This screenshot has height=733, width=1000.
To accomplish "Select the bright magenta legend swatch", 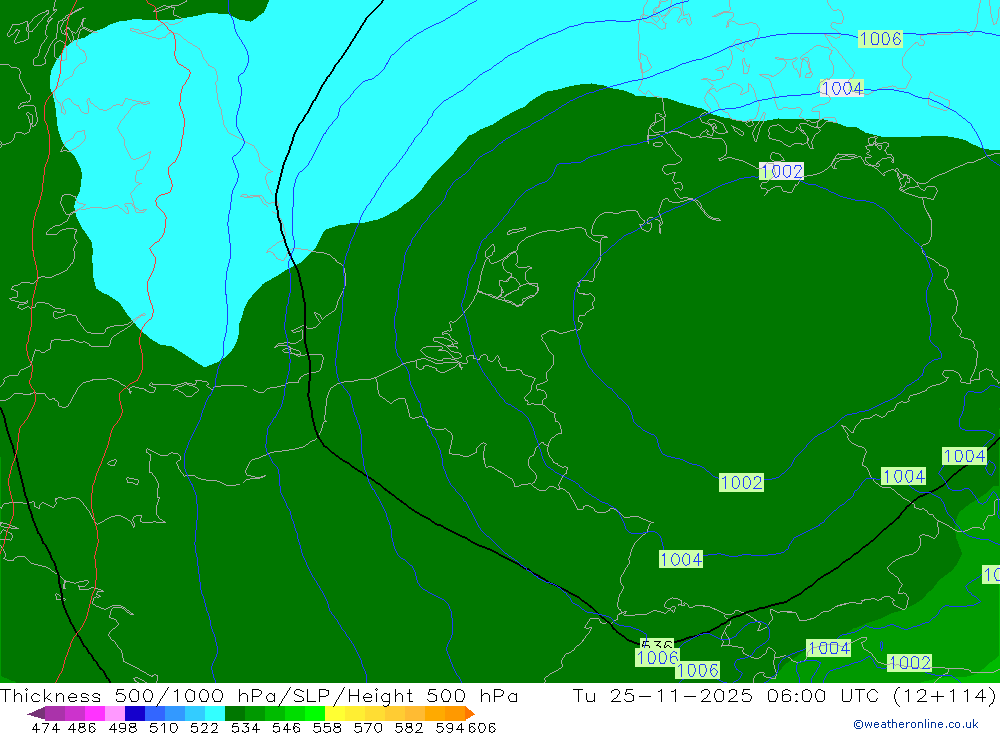I will (94, 713).
